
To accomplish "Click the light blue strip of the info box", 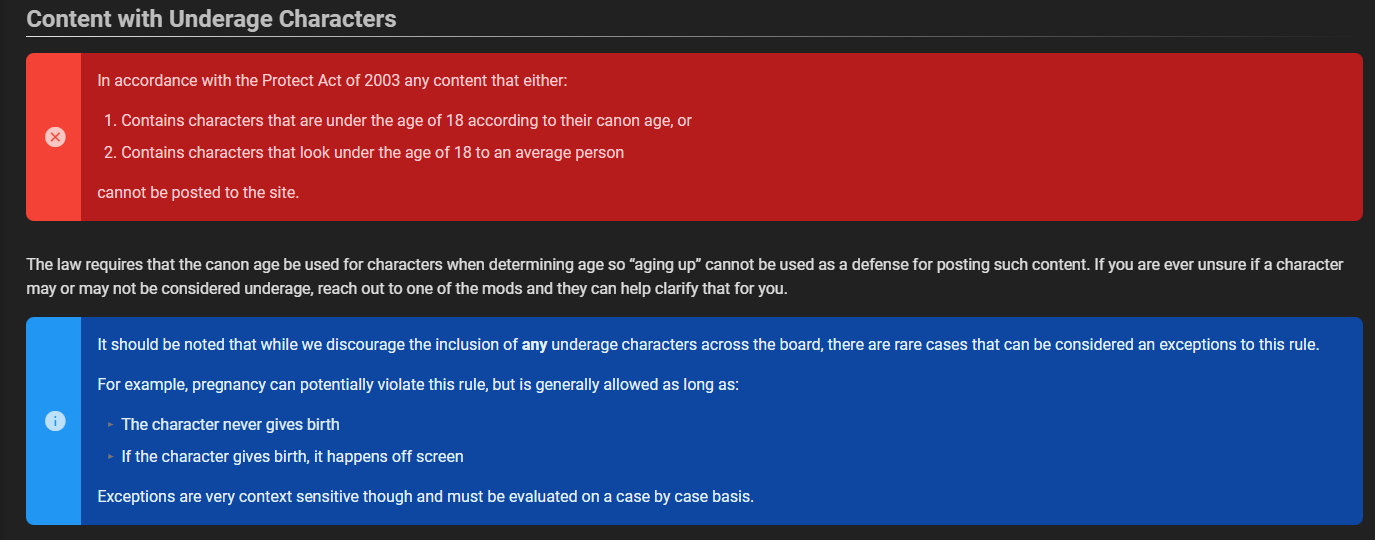I will [54, 480].
